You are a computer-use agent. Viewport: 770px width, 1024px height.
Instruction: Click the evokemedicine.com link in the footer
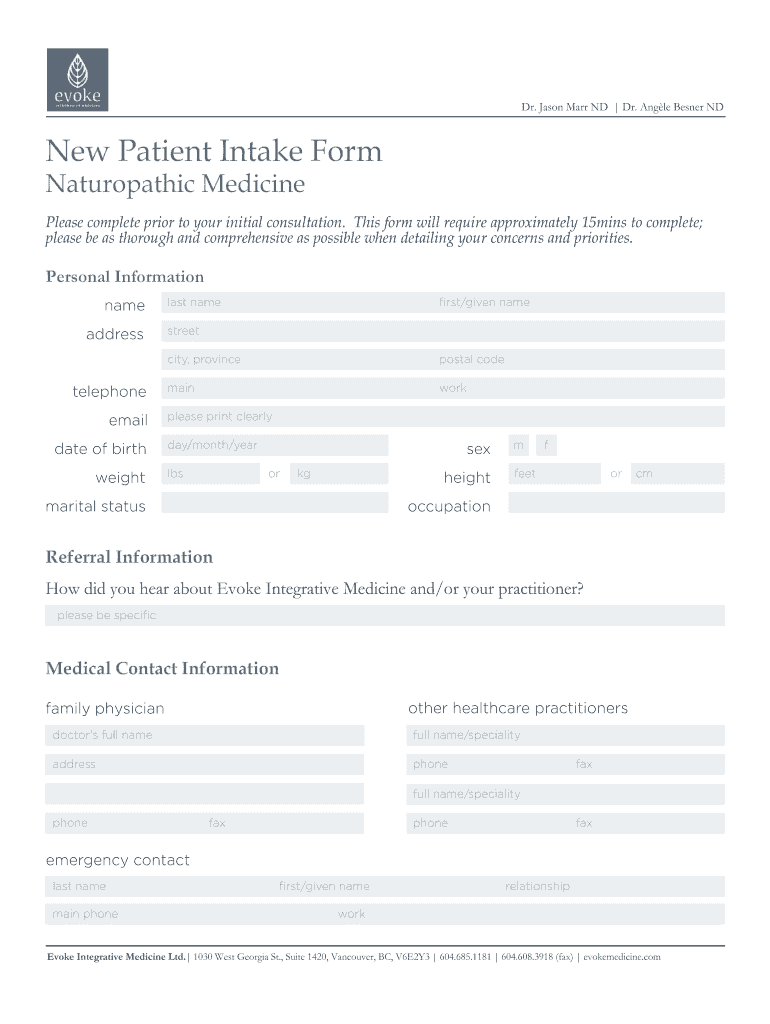tap(621, 957)
